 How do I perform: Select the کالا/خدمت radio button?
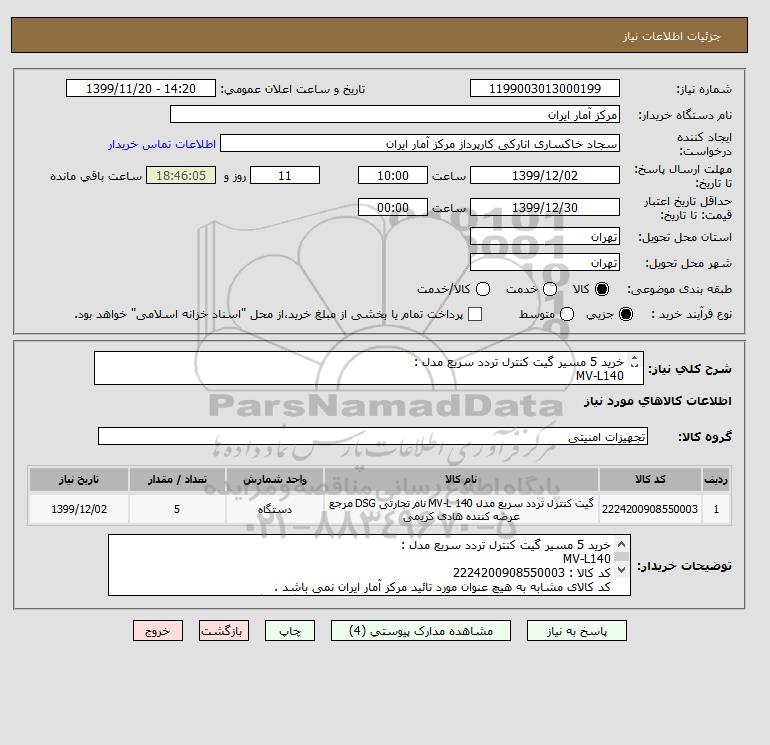click(x=483, y=289)
